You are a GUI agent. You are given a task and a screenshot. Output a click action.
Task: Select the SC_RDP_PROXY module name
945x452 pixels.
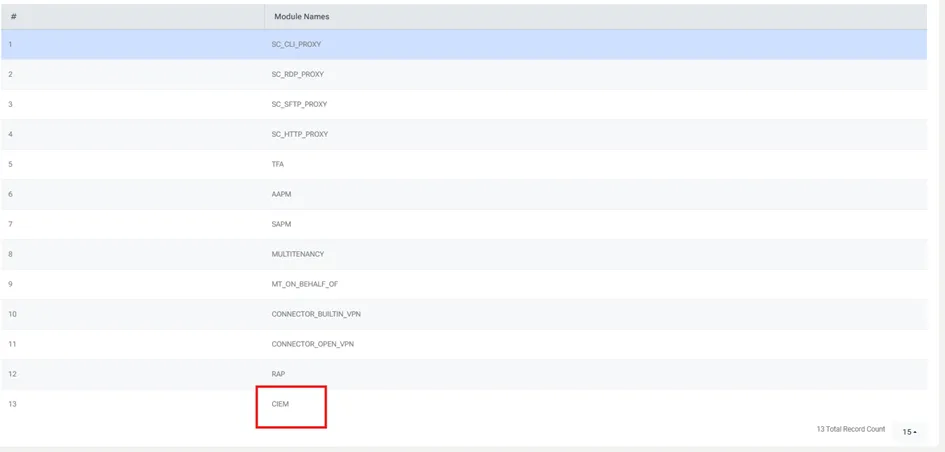click(x=298, y=74)
